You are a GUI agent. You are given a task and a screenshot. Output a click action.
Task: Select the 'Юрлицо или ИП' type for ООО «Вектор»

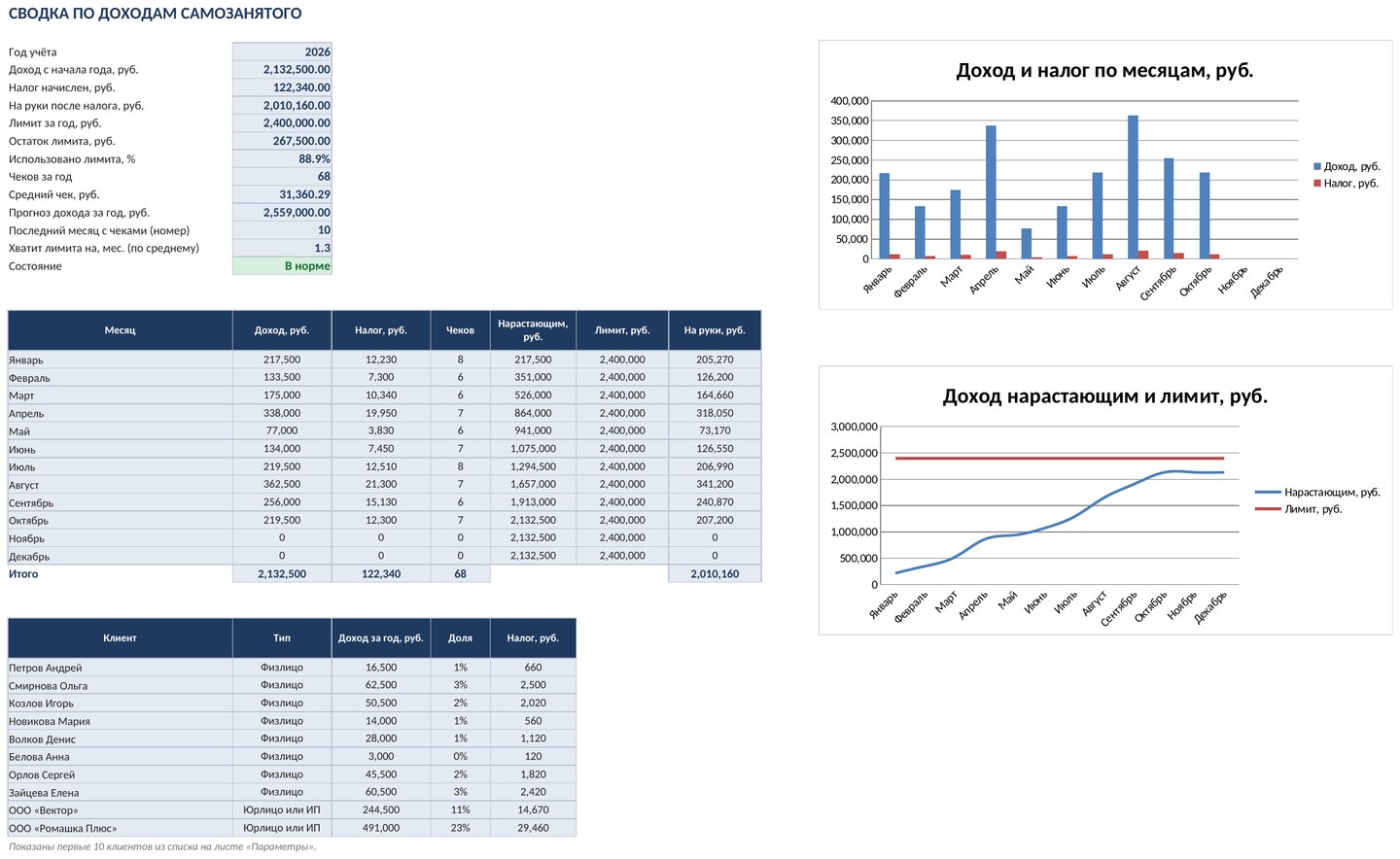[x=282, y=810]
